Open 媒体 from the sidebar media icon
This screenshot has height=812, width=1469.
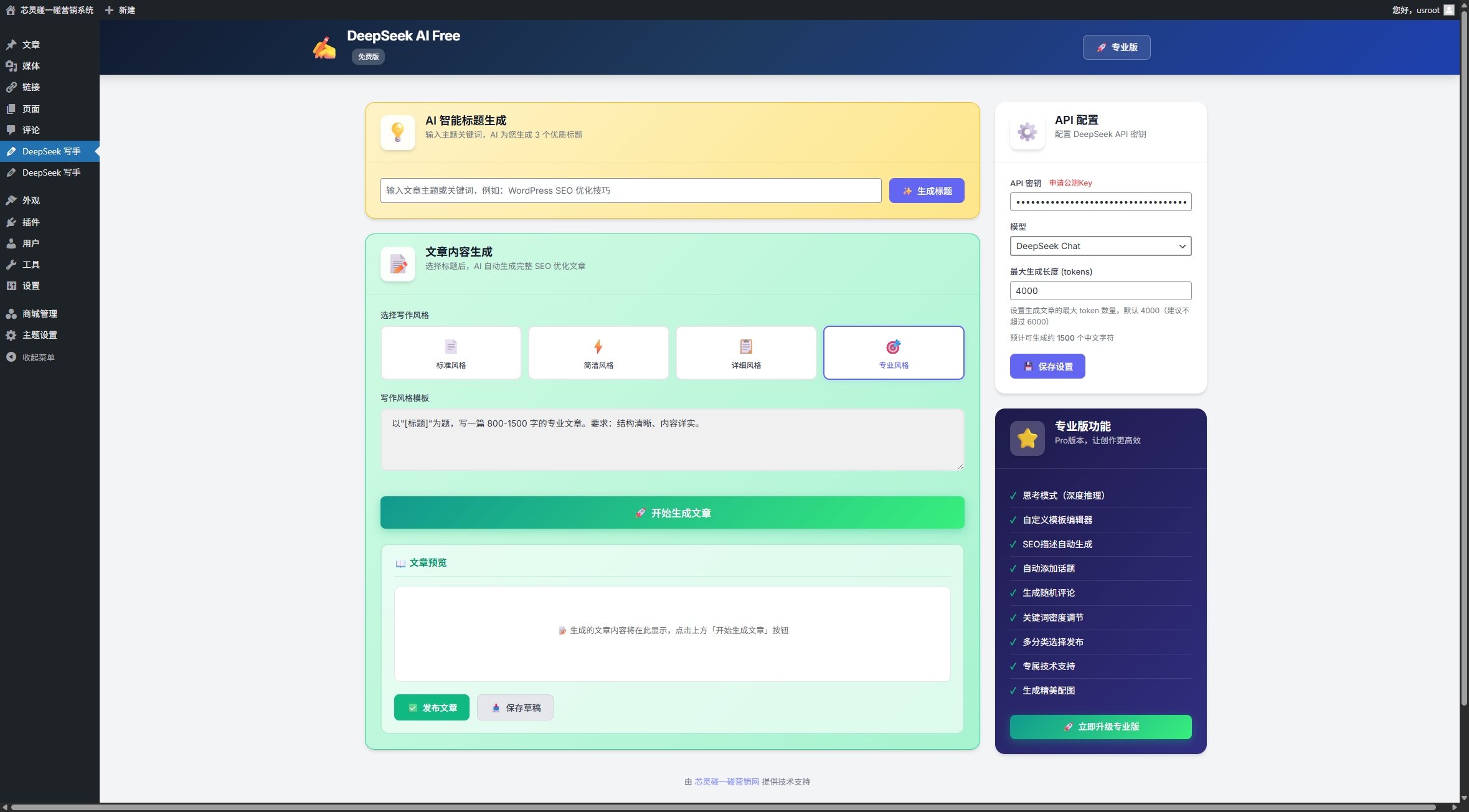pyautogui.click(x=11, y=66)
